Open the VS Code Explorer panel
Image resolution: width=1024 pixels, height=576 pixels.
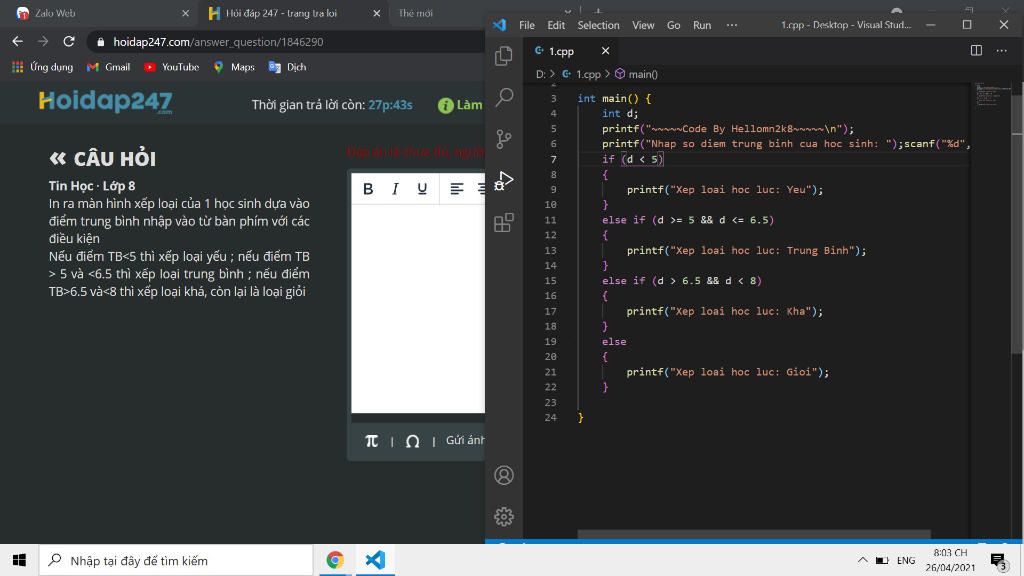tap(504, 56)
